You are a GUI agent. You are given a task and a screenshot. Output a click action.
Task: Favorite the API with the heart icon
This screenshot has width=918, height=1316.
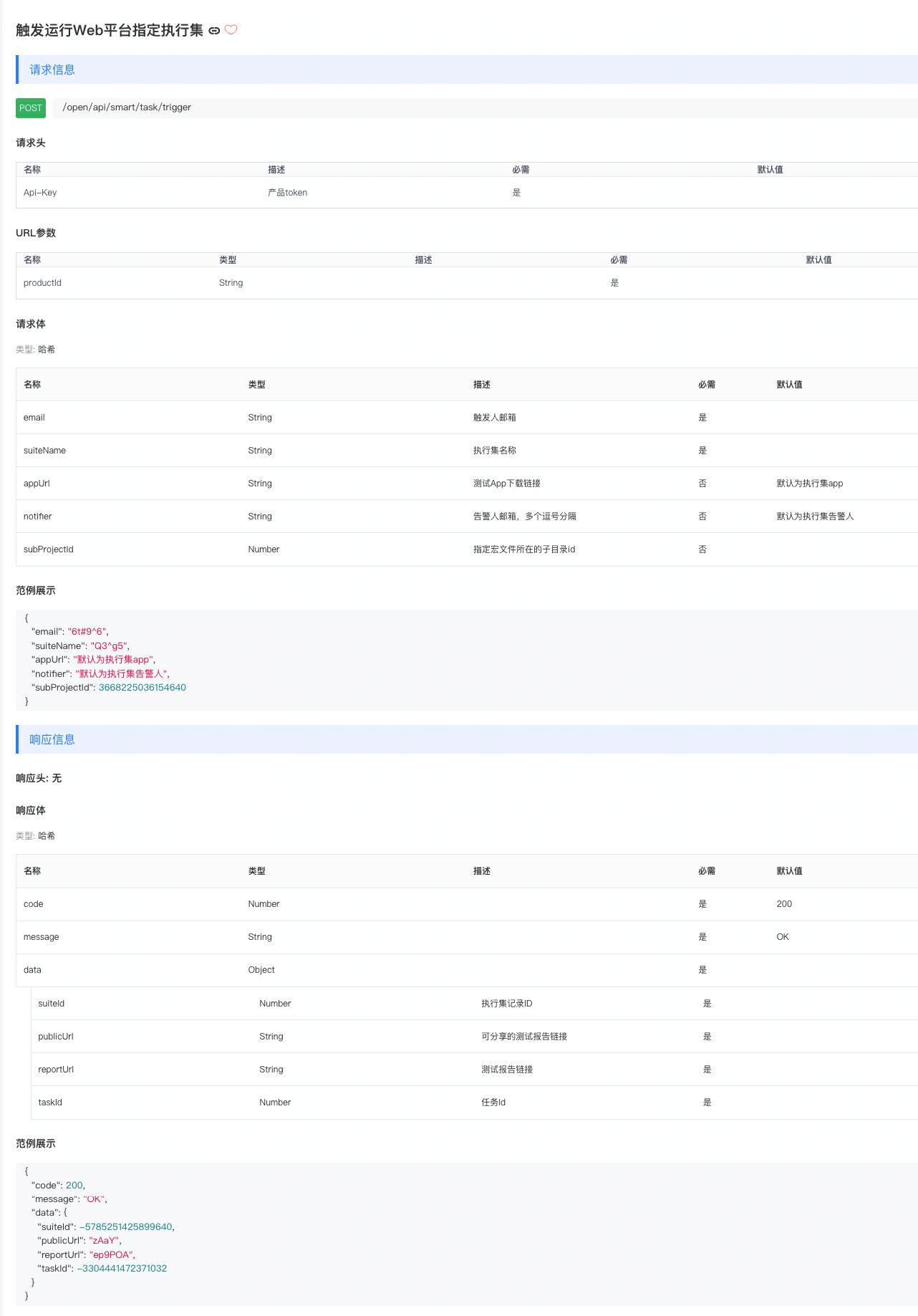click(x=231, y=30)
